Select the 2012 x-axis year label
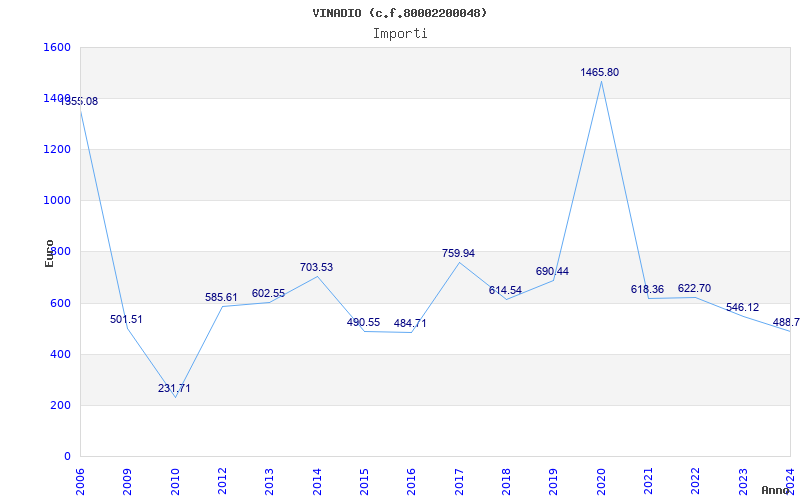The height and width of the screenshot is (500, 800). 222,481
